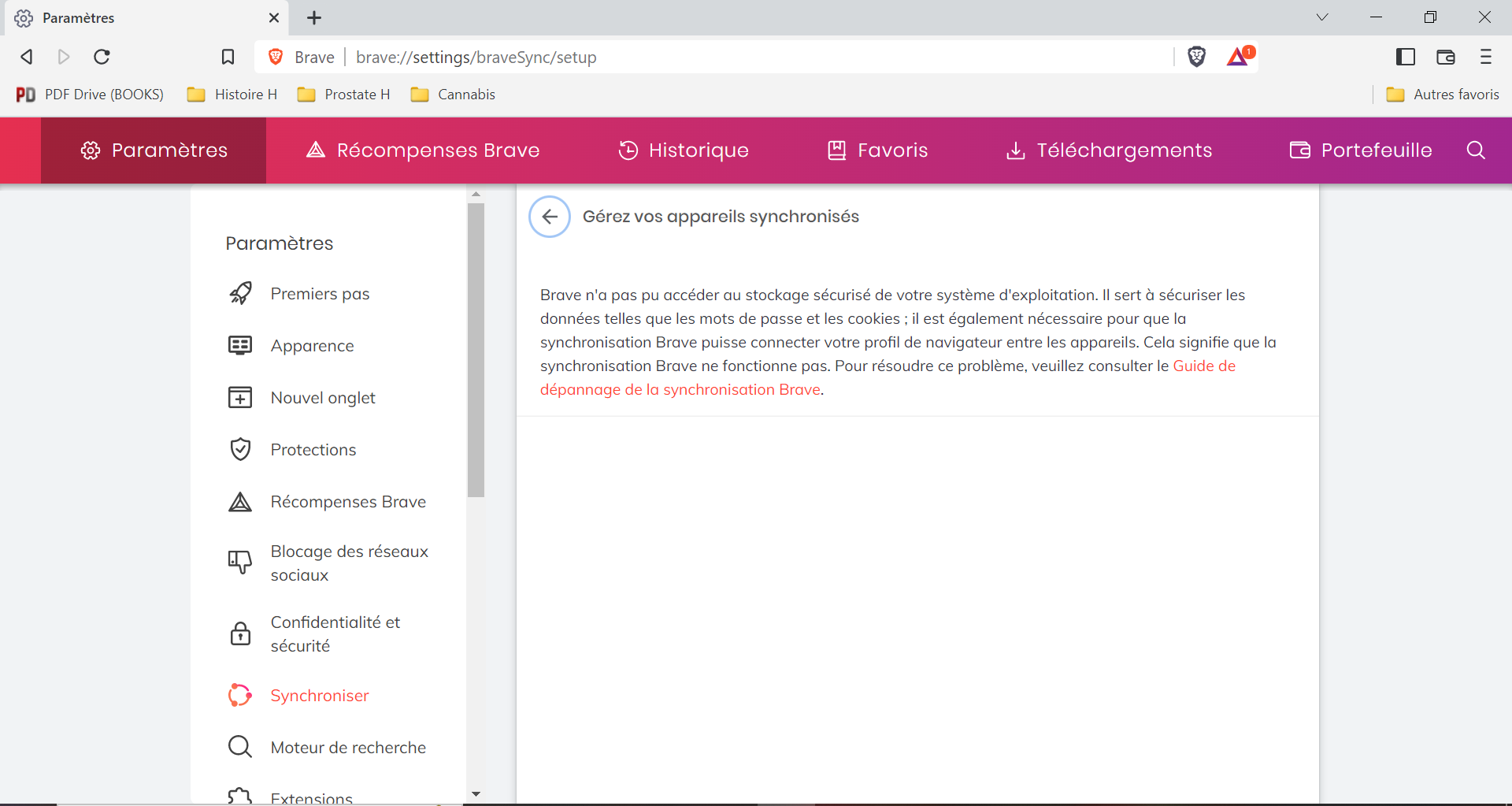Click the sidebar scrollbar up arrow
1512x806 pixels.
click(476, 194)
